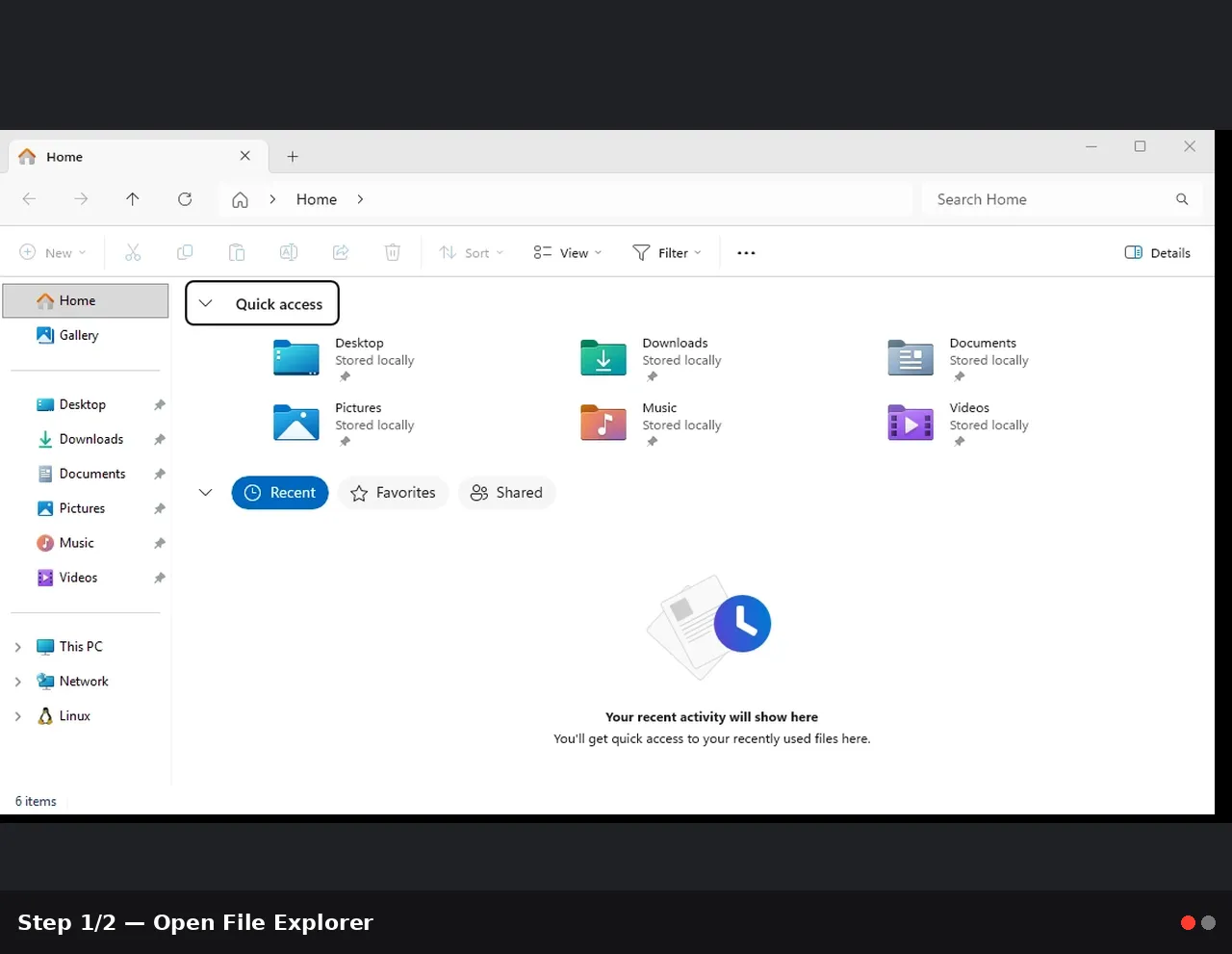Viewport: 1232px width, 954px height.
Task: Open the Downloads folder icon in Quick access
Action: (603, 358)
